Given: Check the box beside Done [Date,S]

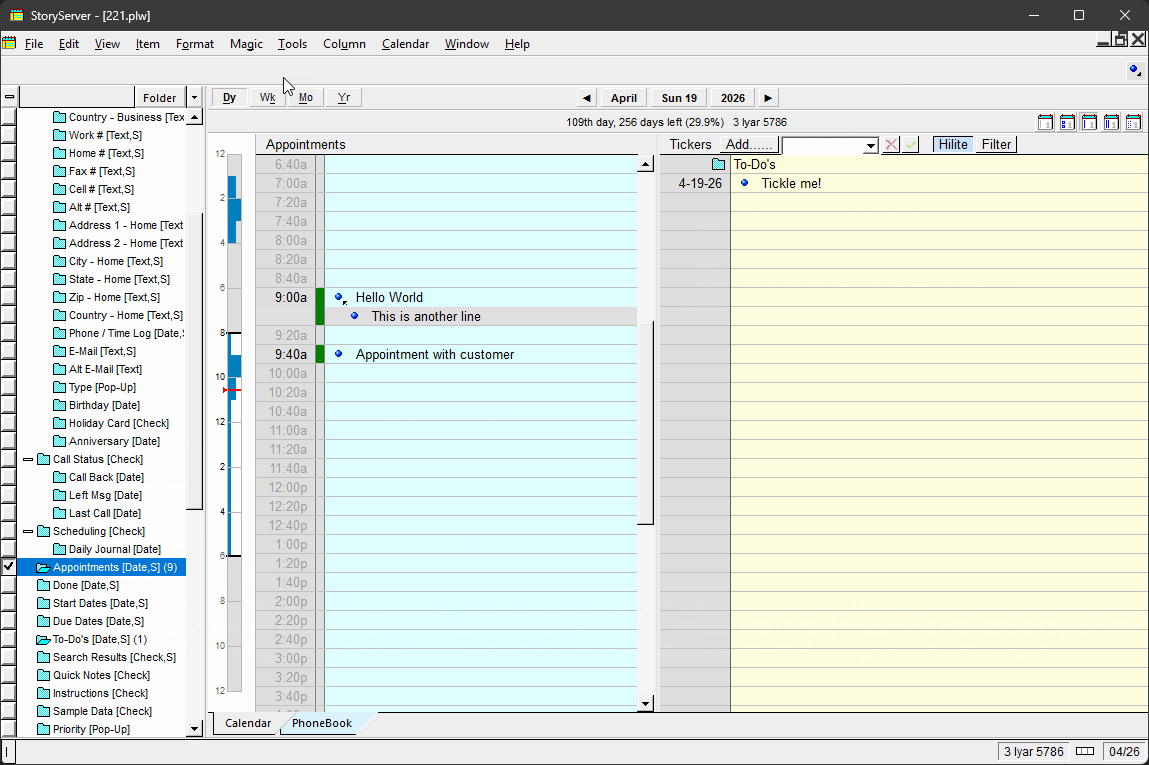Looking at the screenshot, I should click(x=9, y=585).
